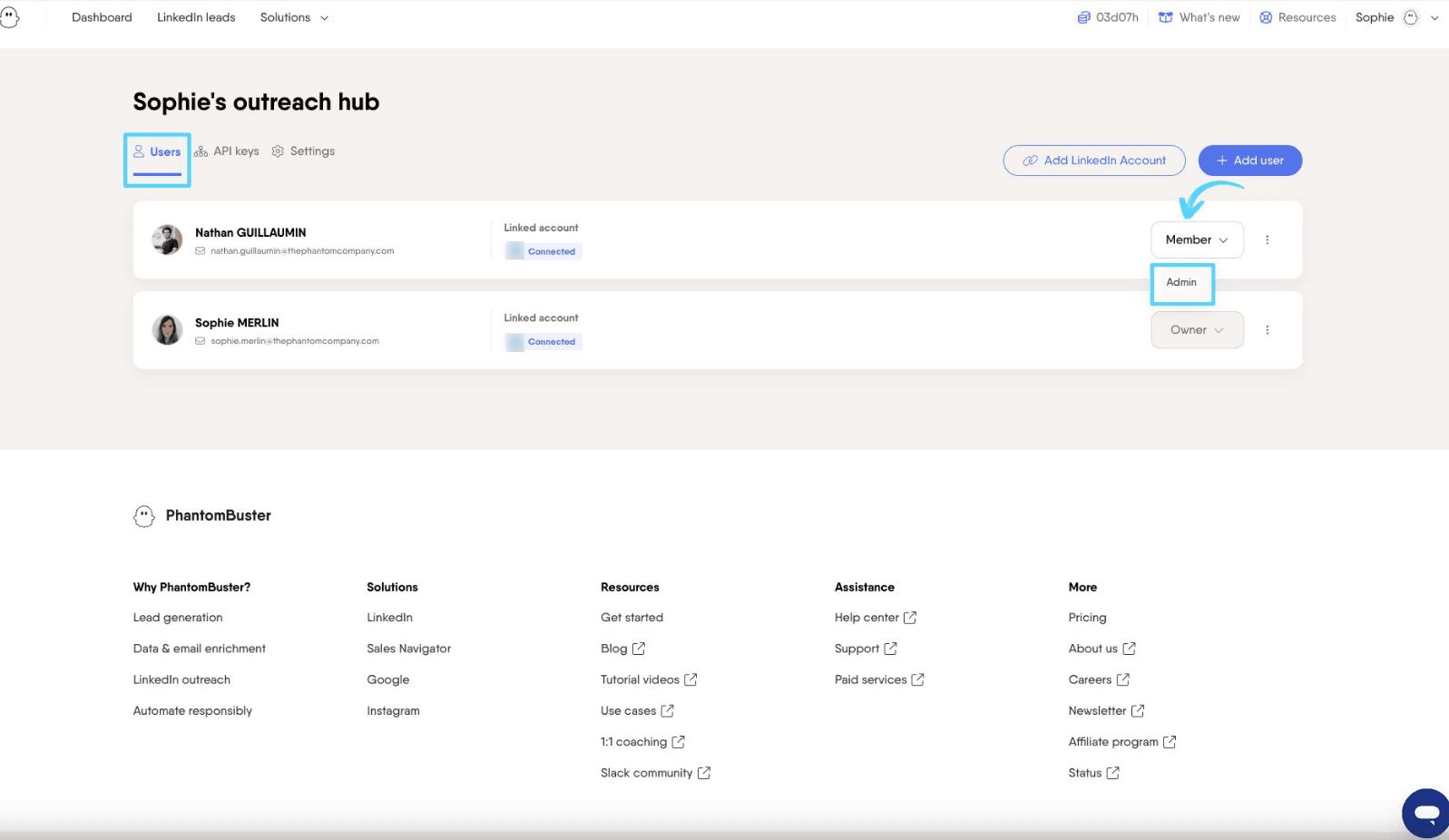This screenshot has width=1449, height=840.
Task: Open three-dot menu for Sophie MERLIN
Action: tap(1268, 330)
